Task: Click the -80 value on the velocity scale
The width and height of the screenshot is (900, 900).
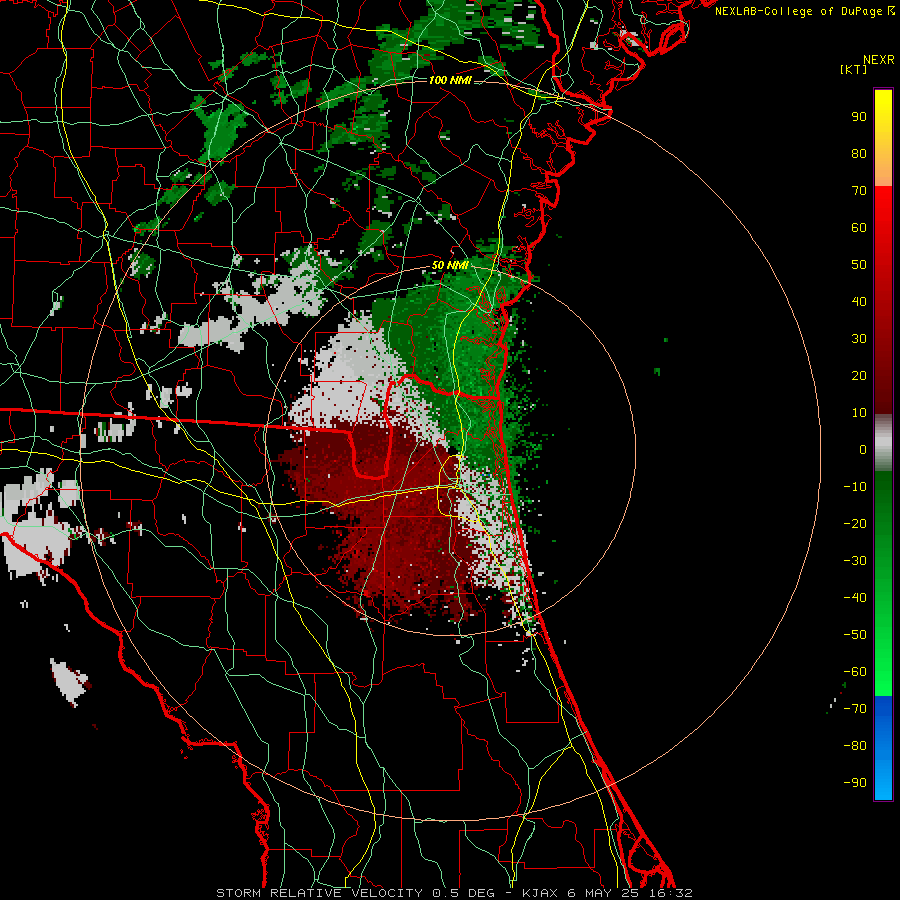Action: click(855, 746)
